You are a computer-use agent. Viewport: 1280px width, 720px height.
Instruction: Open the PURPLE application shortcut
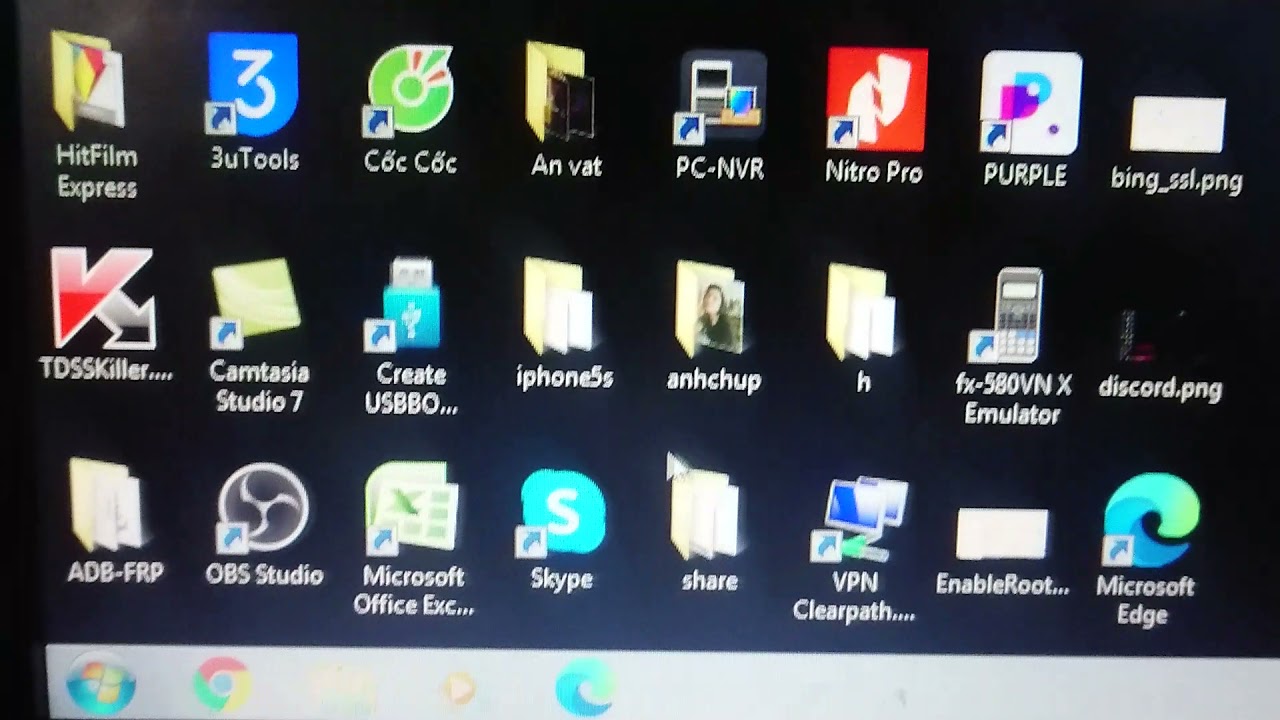click(1030, 102)
